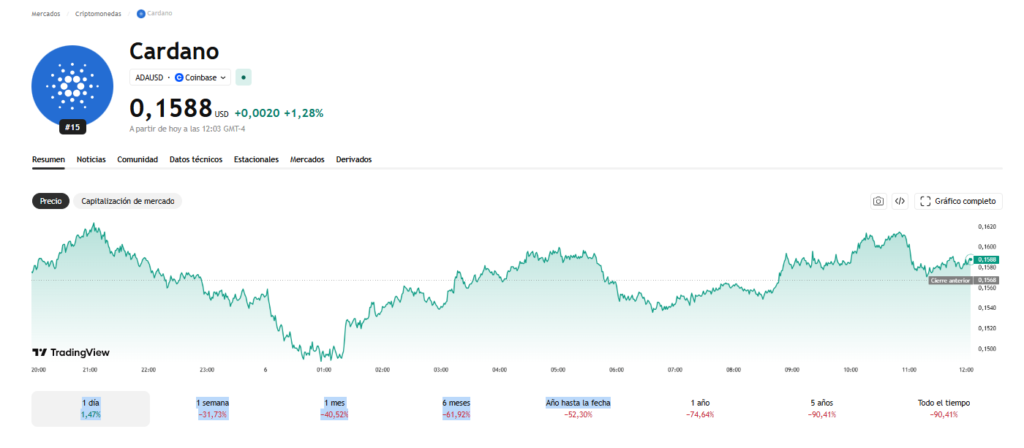Screen dimensions: 1024x448
Task: Open the Mercados tab below the price
Action: coord(307,159)
